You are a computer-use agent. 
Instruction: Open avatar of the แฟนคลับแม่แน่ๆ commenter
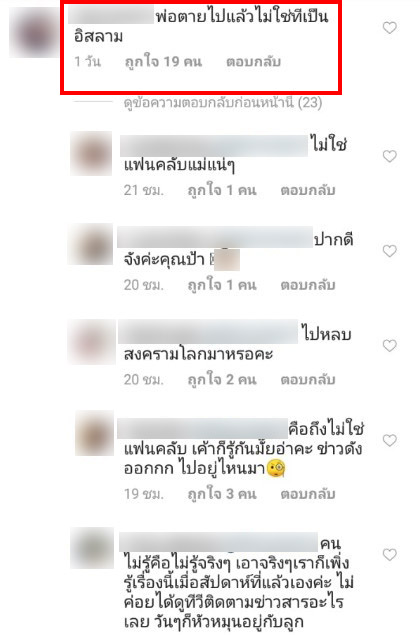pos(91,153)
